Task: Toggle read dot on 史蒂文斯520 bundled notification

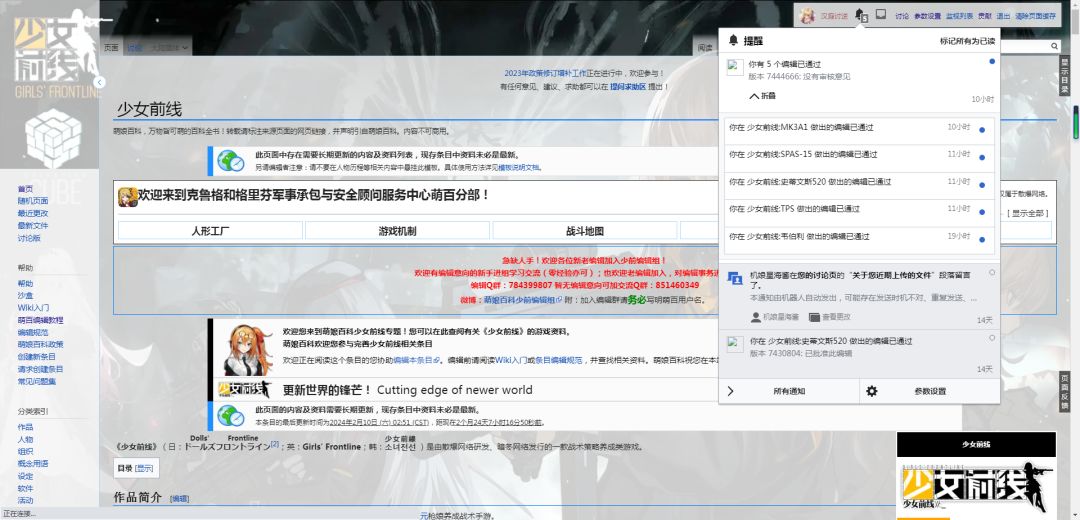Action: coord(982,185)
